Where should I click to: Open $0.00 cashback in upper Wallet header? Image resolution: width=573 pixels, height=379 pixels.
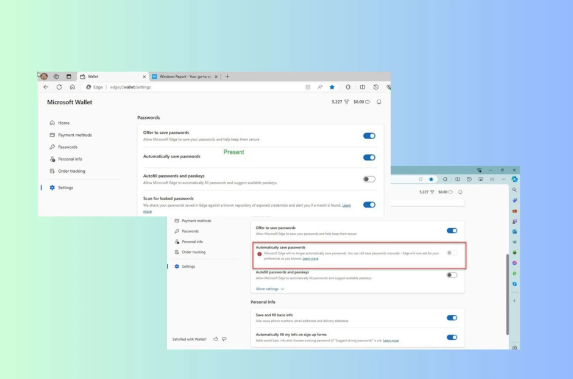361,102
